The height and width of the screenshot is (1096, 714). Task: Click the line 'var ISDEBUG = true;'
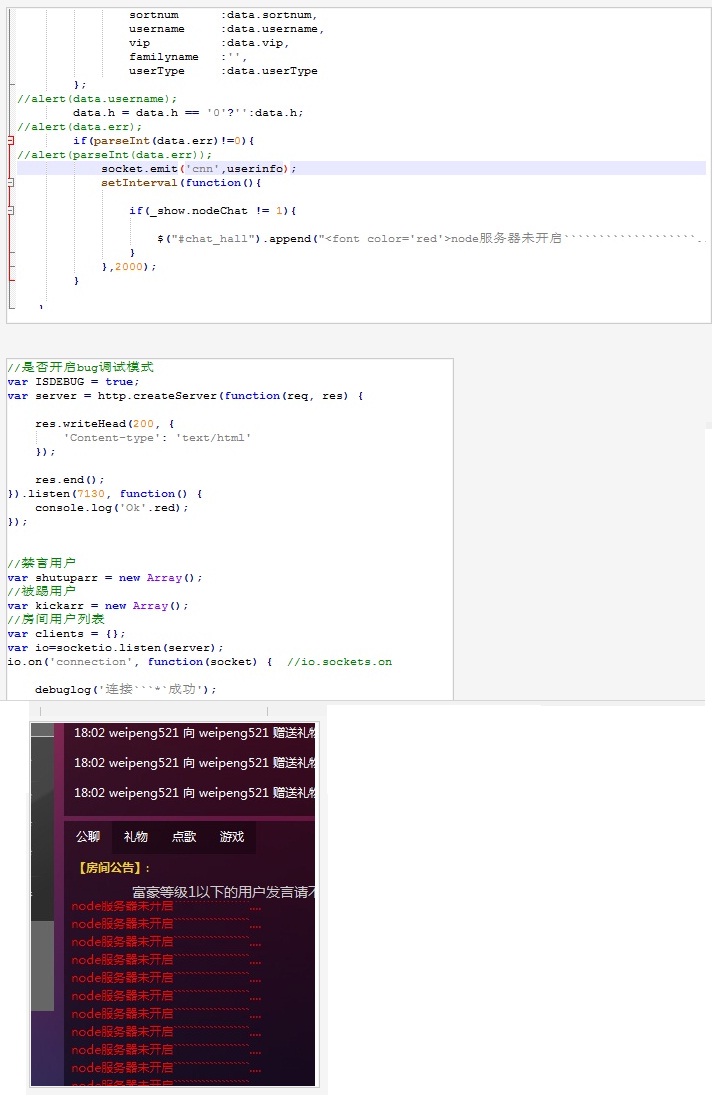click(x=73, y=382)
